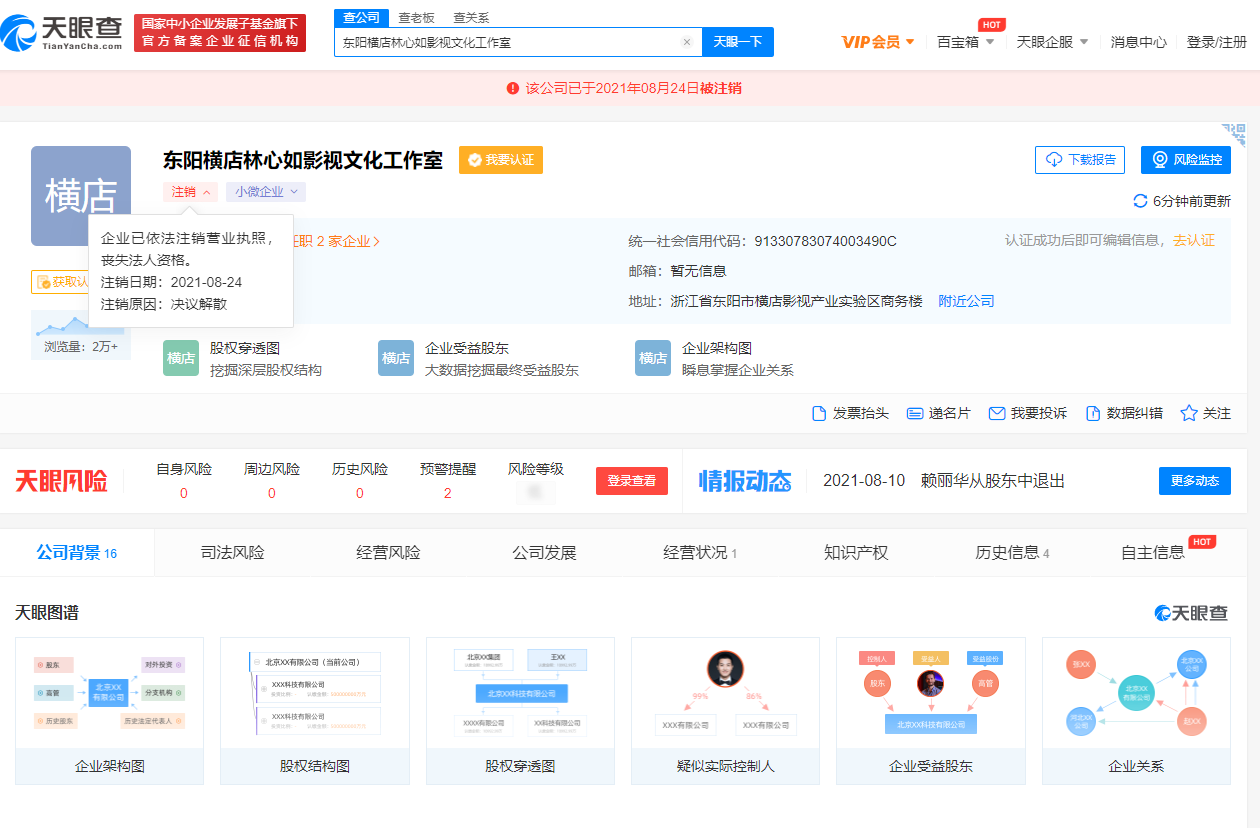Viewport: 1260px width, 828px height.
Task: Click the 去认证 link
Action: coord(1194,241)
